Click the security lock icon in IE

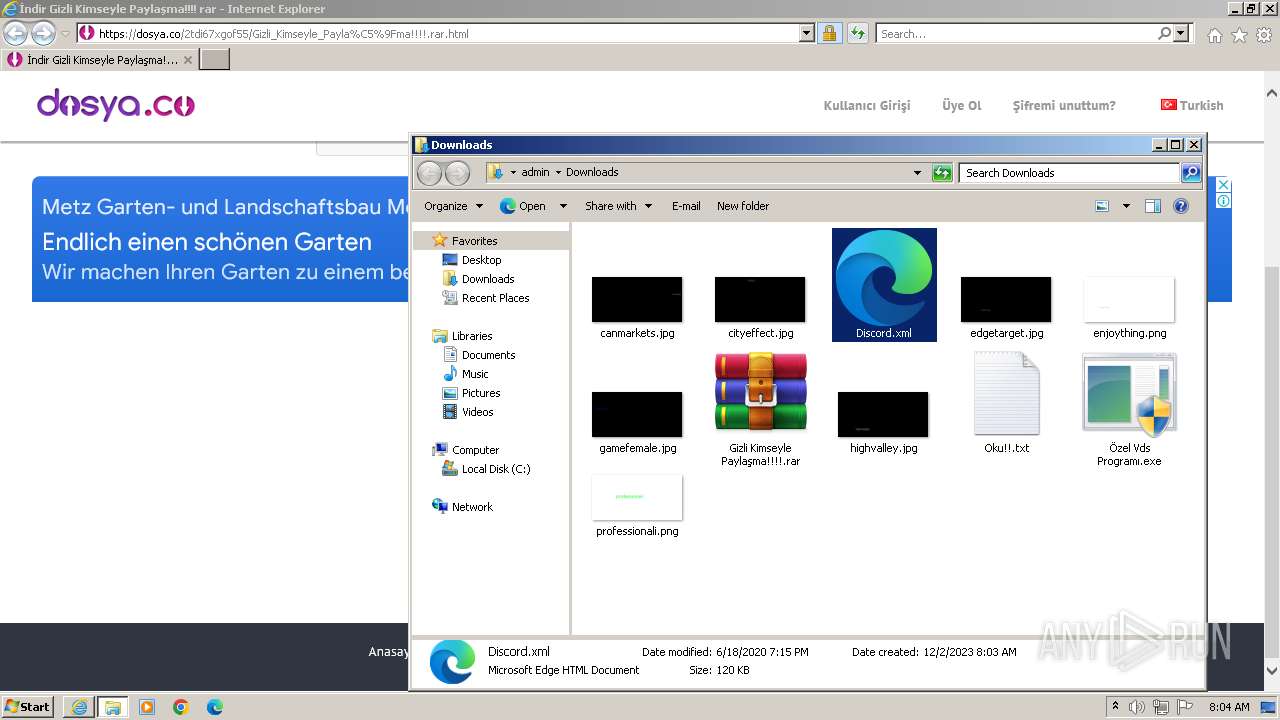click(829, 33)
